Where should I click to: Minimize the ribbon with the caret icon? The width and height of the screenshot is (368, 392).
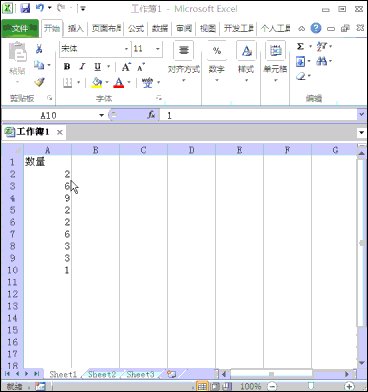[x=301, y=29]
